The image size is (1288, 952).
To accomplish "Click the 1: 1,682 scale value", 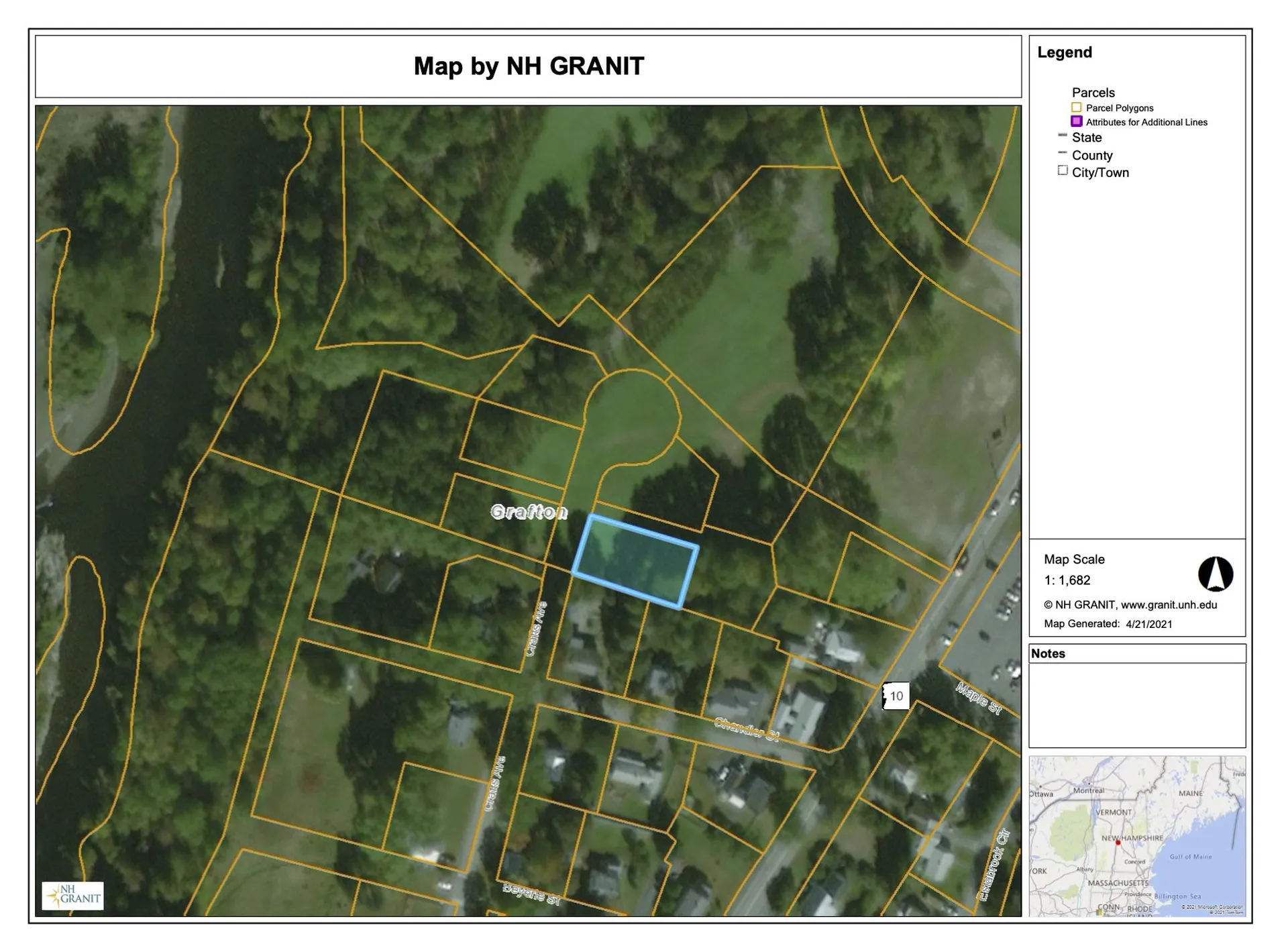I will [1067, 580].
